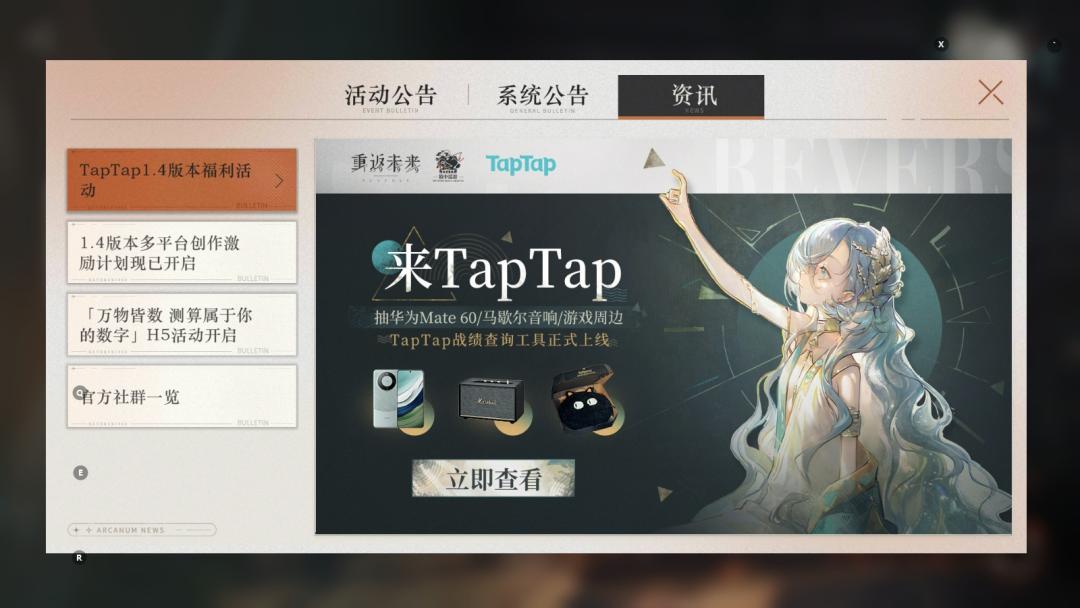The height and width of the screenshot is (608, 1080).
Task: Click the Huawei Mate 60 phone prize image
Action: click(x=398, y=399)
